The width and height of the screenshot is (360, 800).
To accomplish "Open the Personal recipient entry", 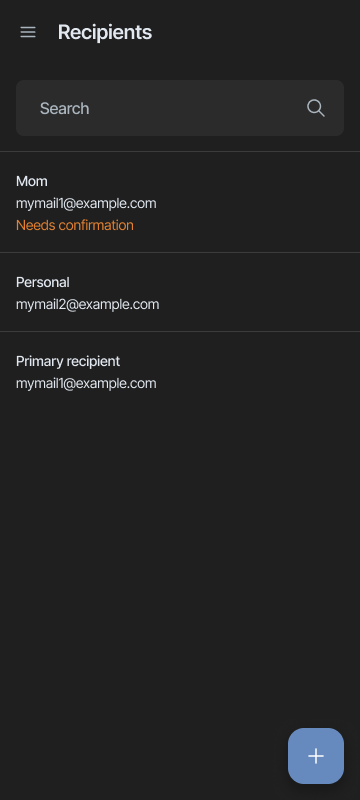I will [x=180, y=292].
